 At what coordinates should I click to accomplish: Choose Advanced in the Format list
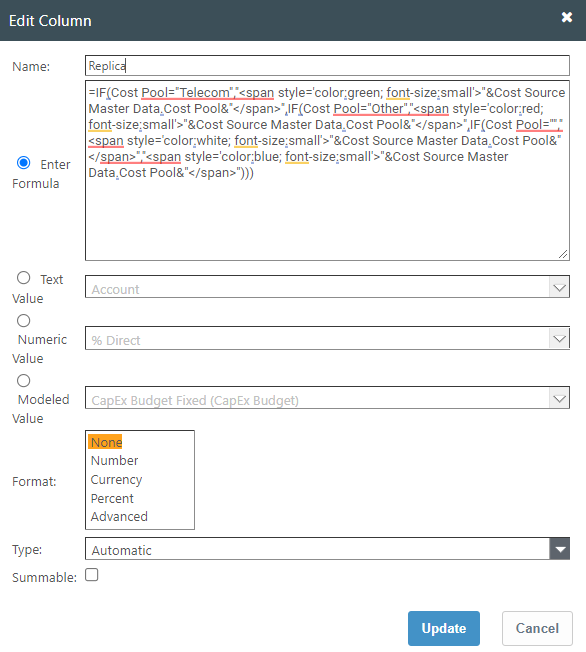click(x=119, y=516)
